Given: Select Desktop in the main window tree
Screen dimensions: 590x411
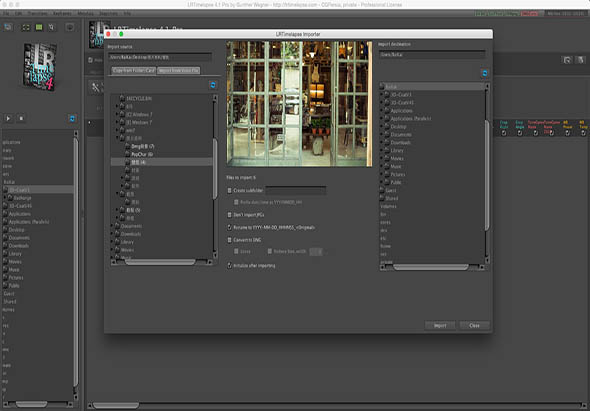Looking at the screenshot, I should pyautogui.click(x=16, y=230).
